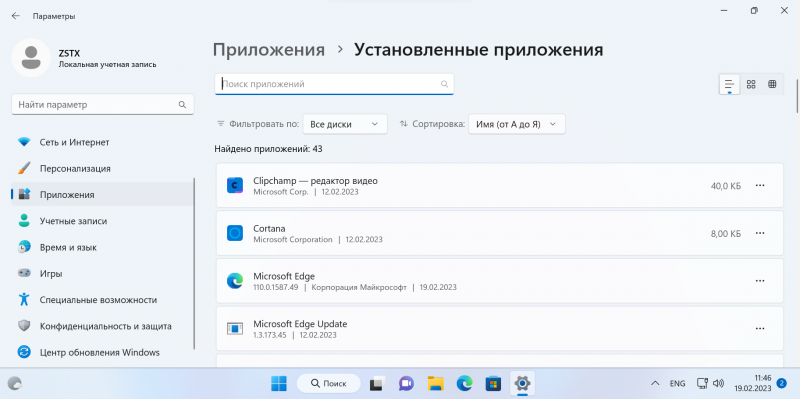
Task: Click Приложения breadcrumb link
Action: click(268, 50)
